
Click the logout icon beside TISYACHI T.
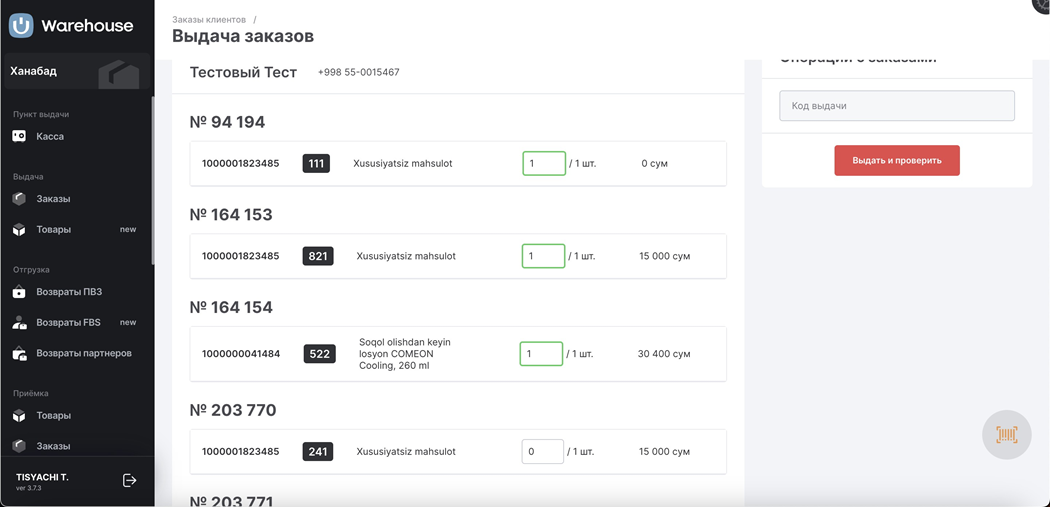[129, 480]
